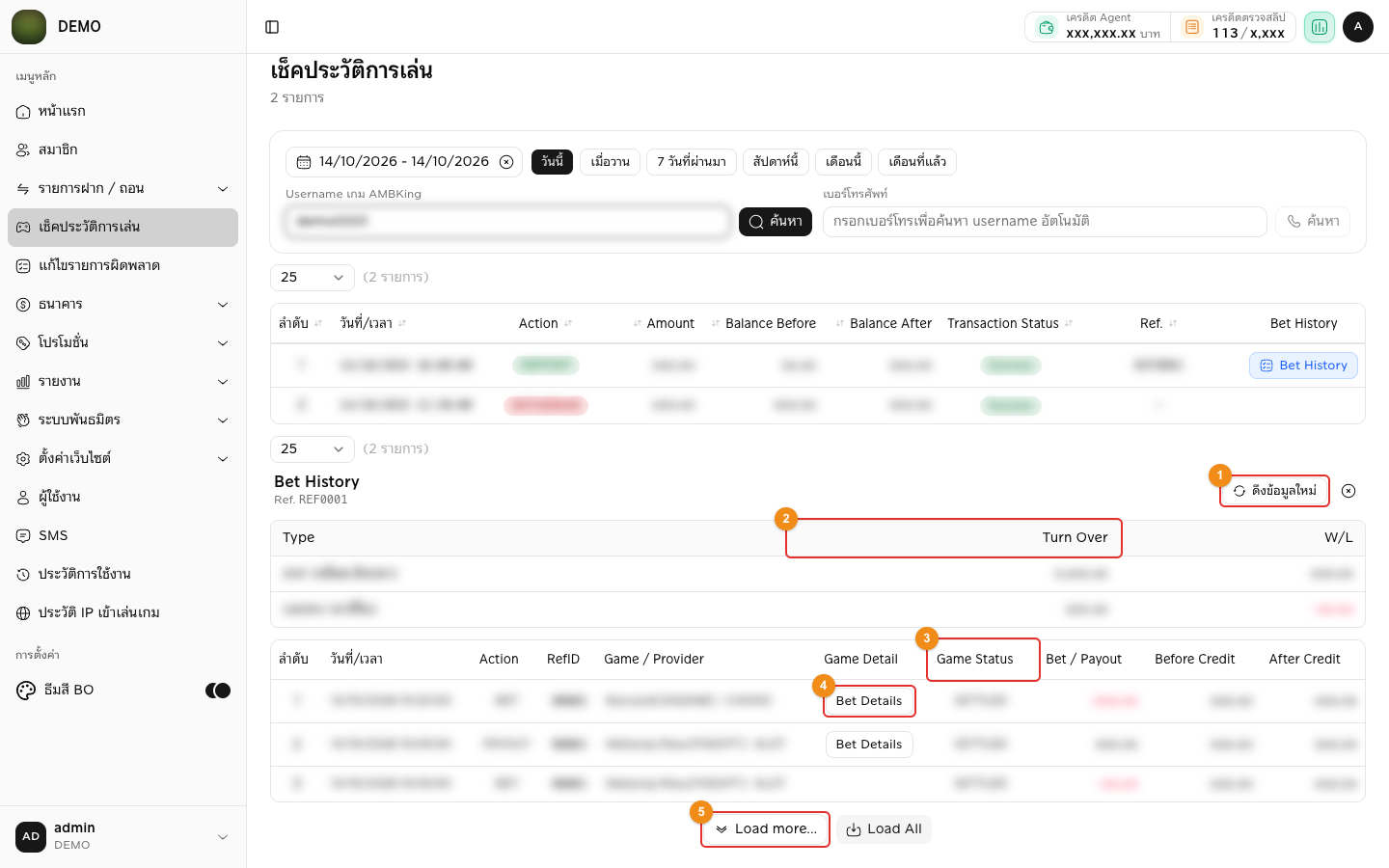Click the black ค้นหา search button

776,222
